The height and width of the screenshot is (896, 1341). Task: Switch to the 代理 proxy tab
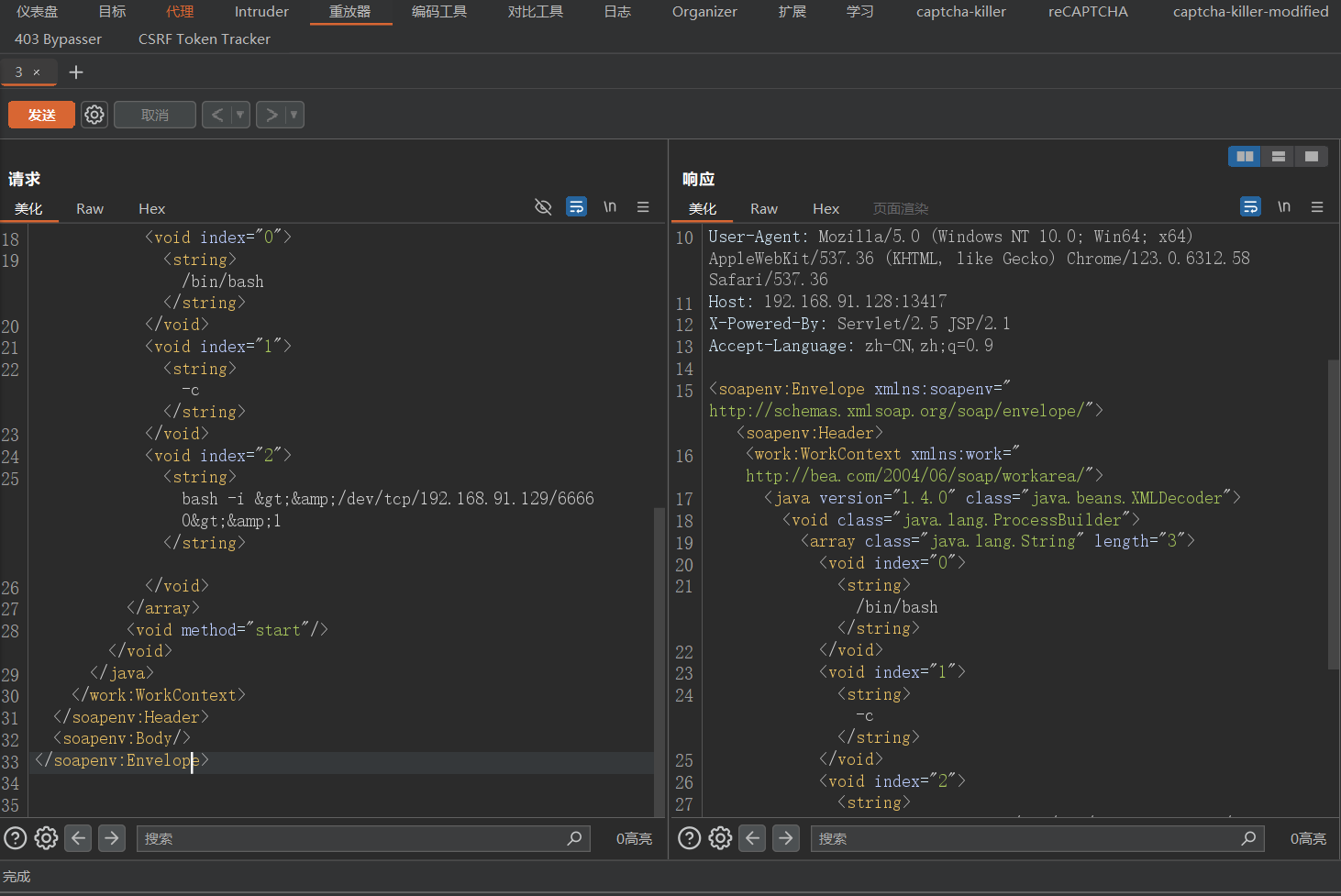(180, 12)
